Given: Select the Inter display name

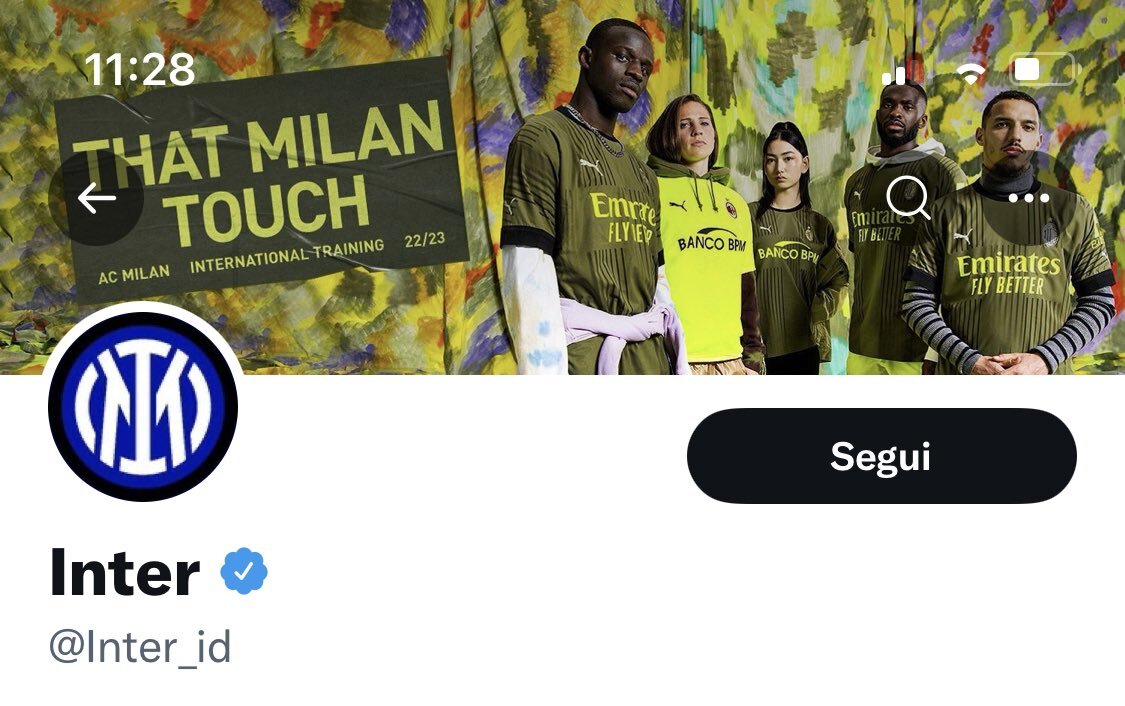Looking at the screenshot, I should 125,572.
